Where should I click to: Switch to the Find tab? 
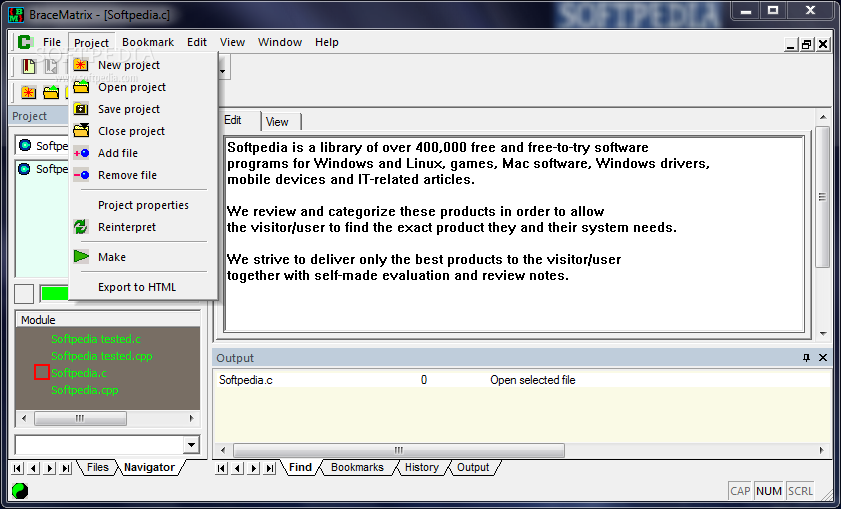click(300, 467)
